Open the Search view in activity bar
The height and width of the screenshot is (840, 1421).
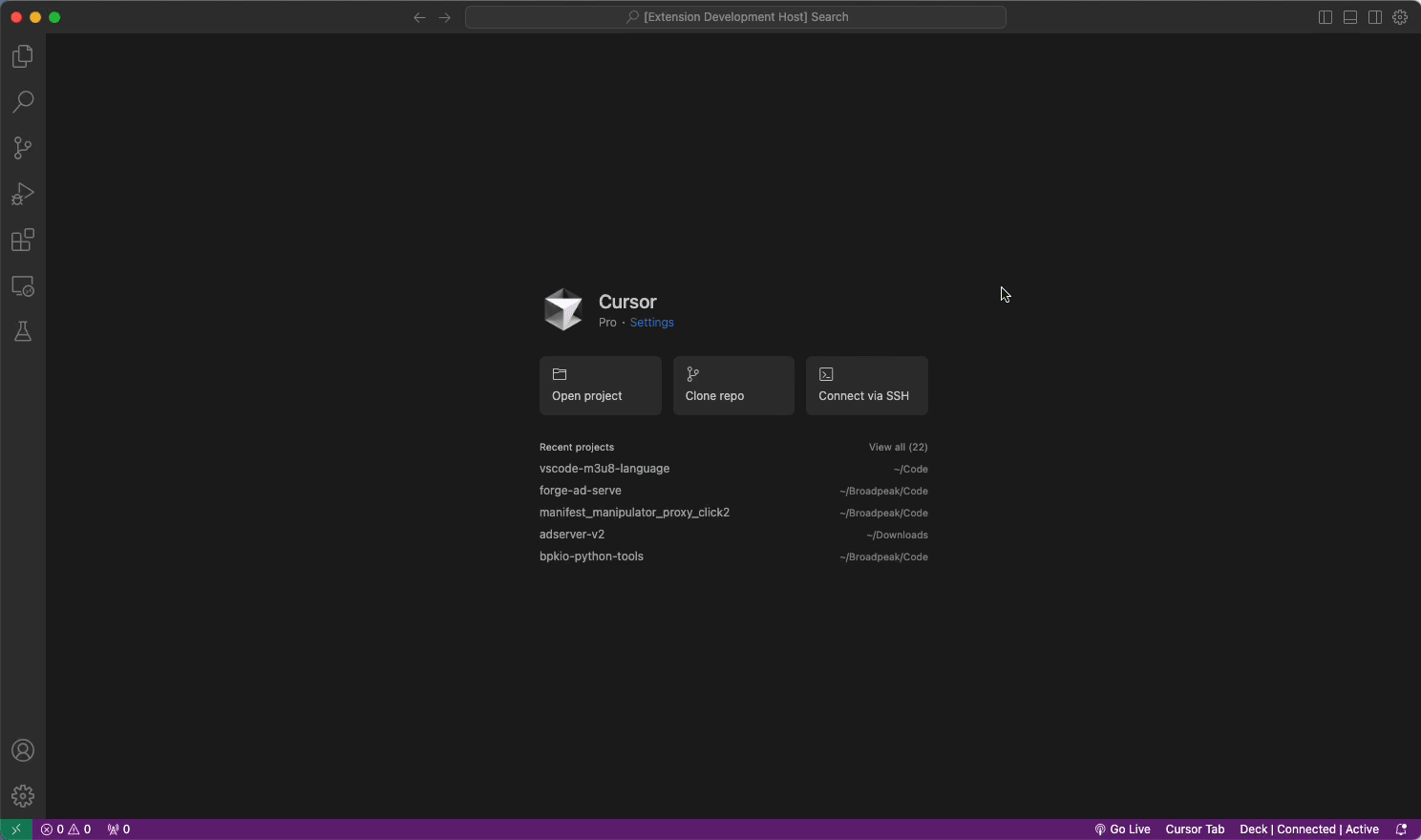click(23, 102)
